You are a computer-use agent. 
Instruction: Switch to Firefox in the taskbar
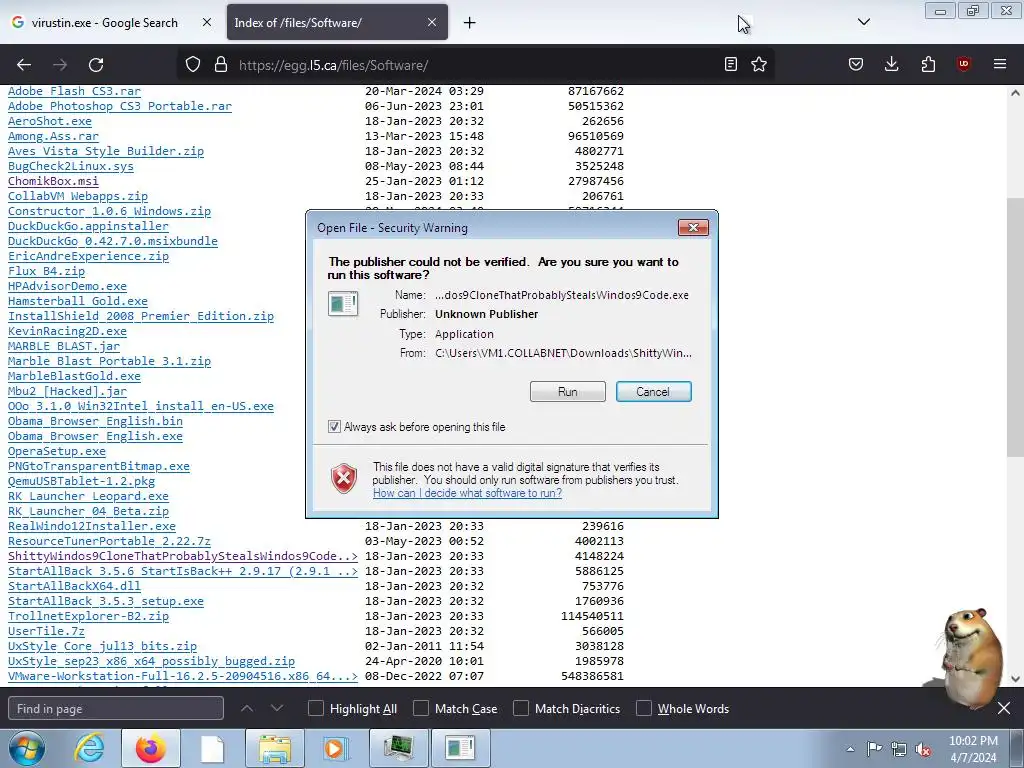tap(150, 748)
